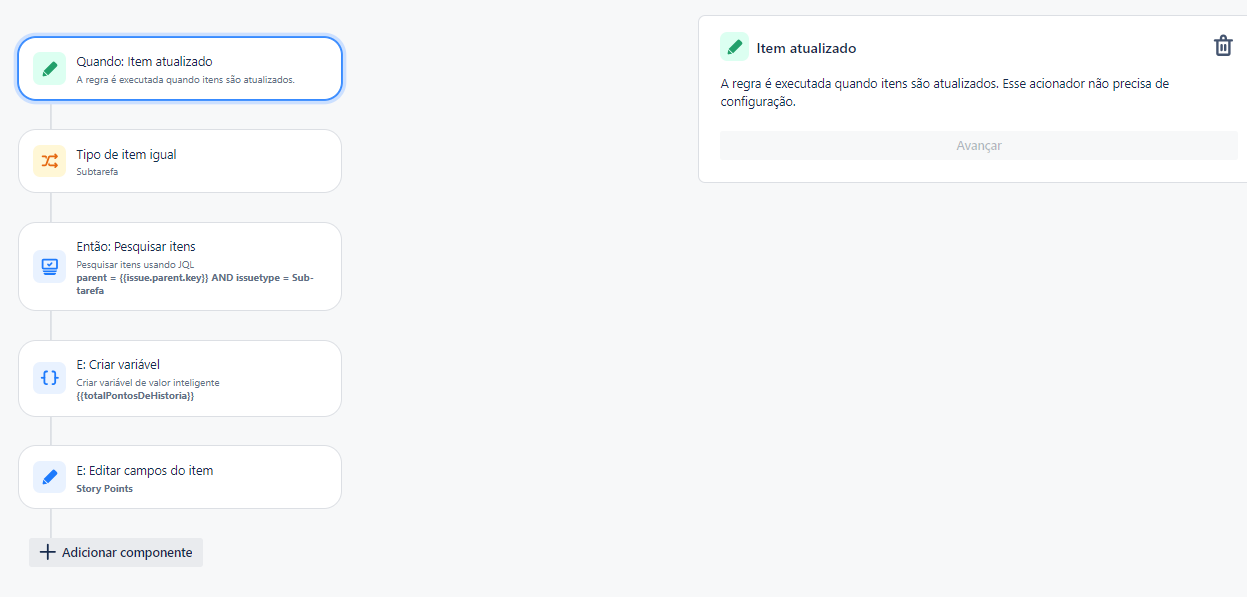
Task: Open the E: Editar campos do item title
Action: click(144, 470)
